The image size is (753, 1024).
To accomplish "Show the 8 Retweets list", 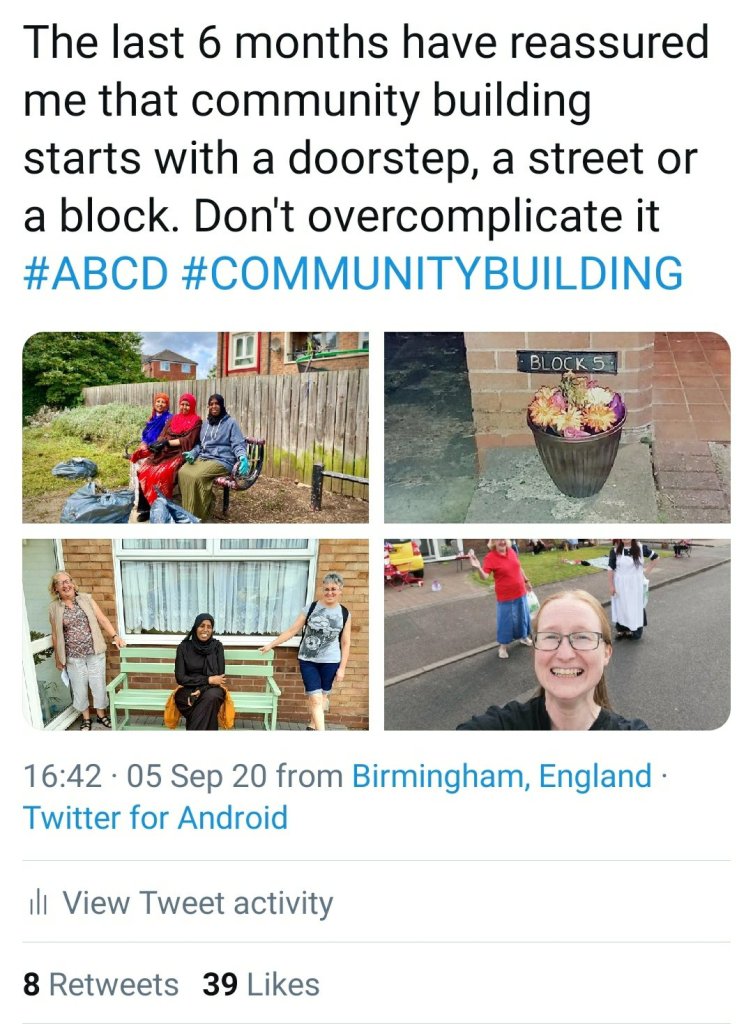I will click(x=101, y=985).
